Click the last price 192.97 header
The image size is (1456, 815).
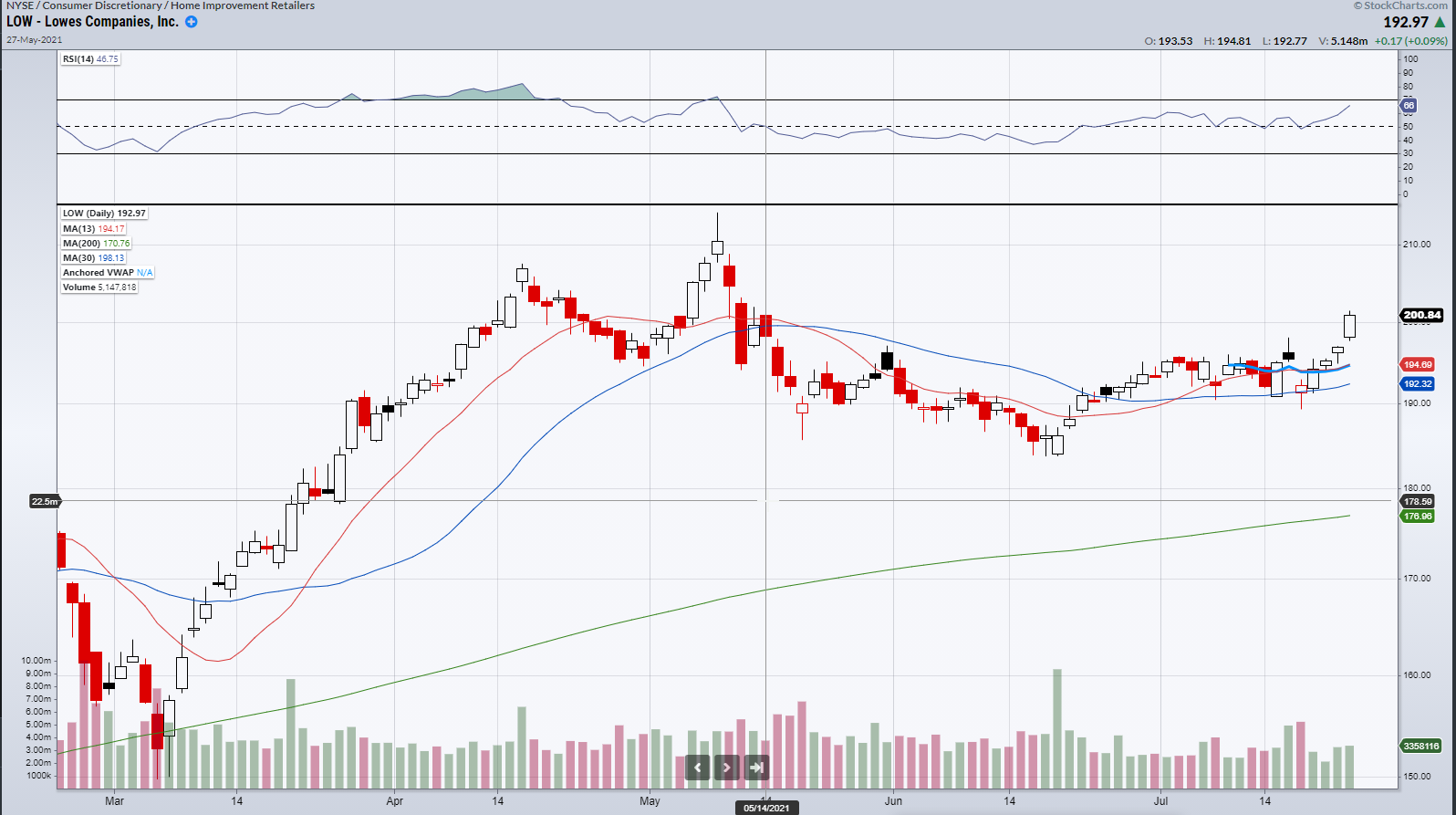[x=1406, y=22]
